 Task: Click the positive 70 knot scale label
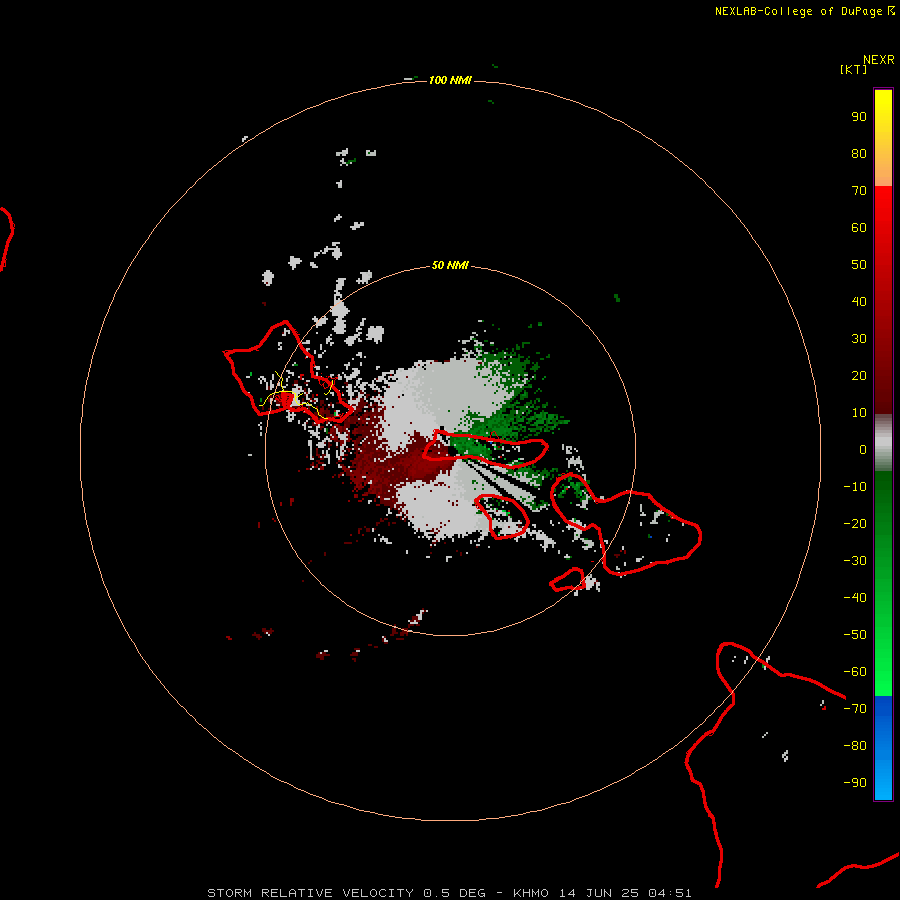(859, 191)
